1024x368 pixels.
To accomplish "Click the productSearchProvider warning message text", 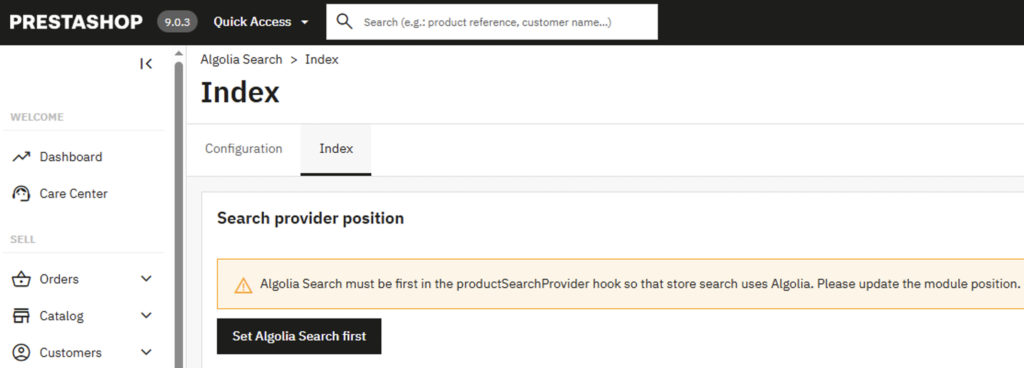I will point(640,284).
